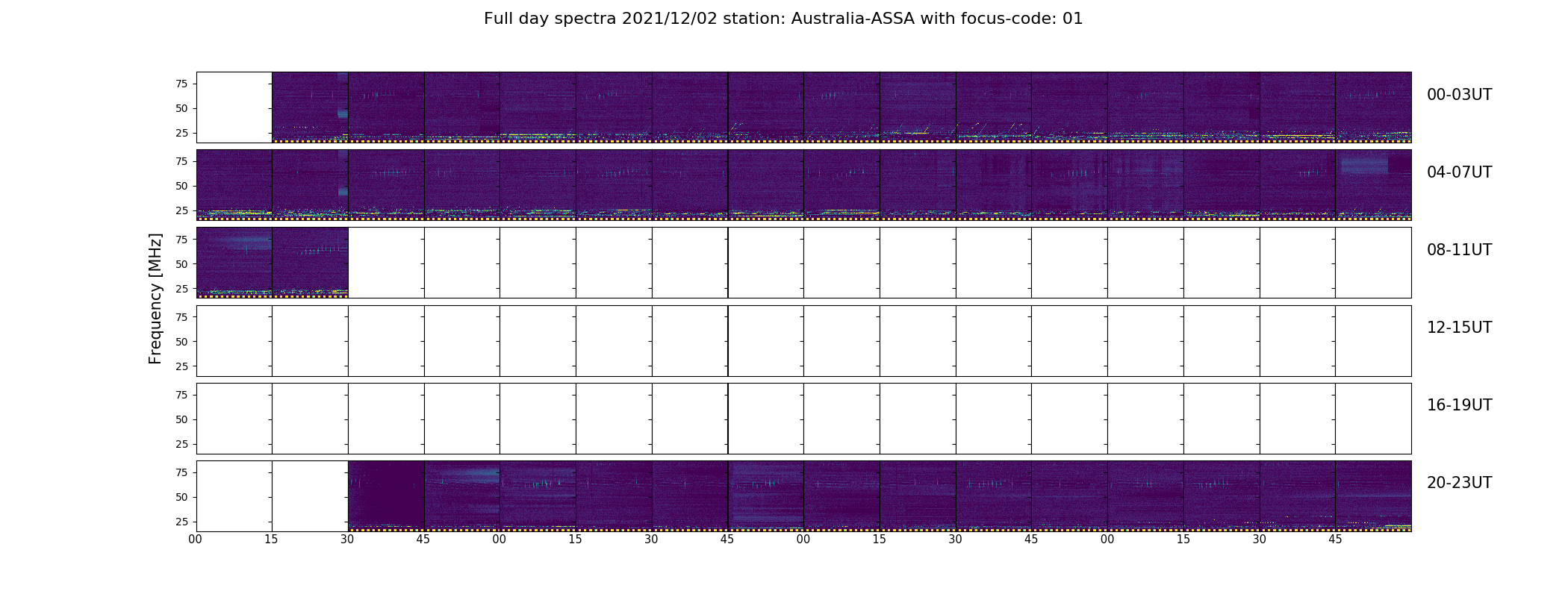This screenshot has height=597, width=1568.
Task: Open the last spectrogram panel of the 00-03UT row
Action: point(1373,107)
